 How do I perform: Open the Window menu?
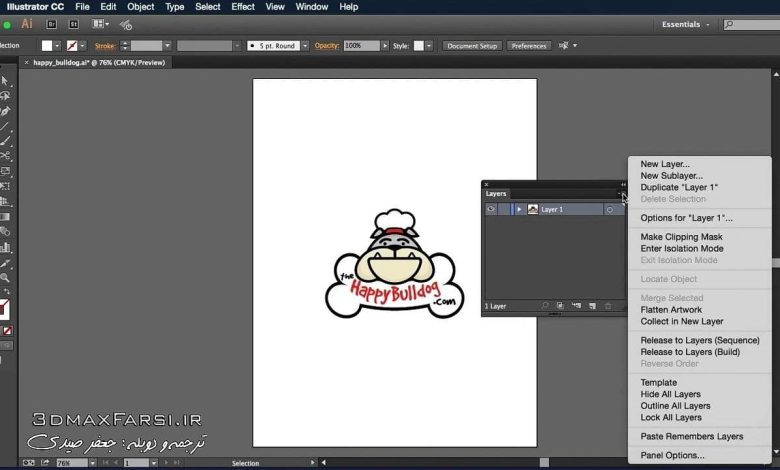pos(312,7)
